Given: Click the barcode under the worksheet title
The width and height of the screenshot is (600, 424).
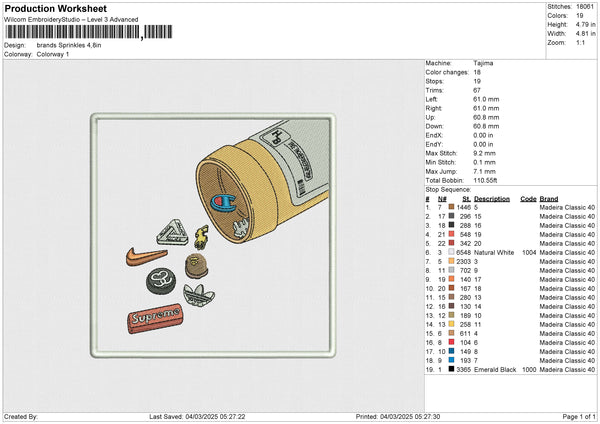Looking at the screenshot, I should point(88,32).
